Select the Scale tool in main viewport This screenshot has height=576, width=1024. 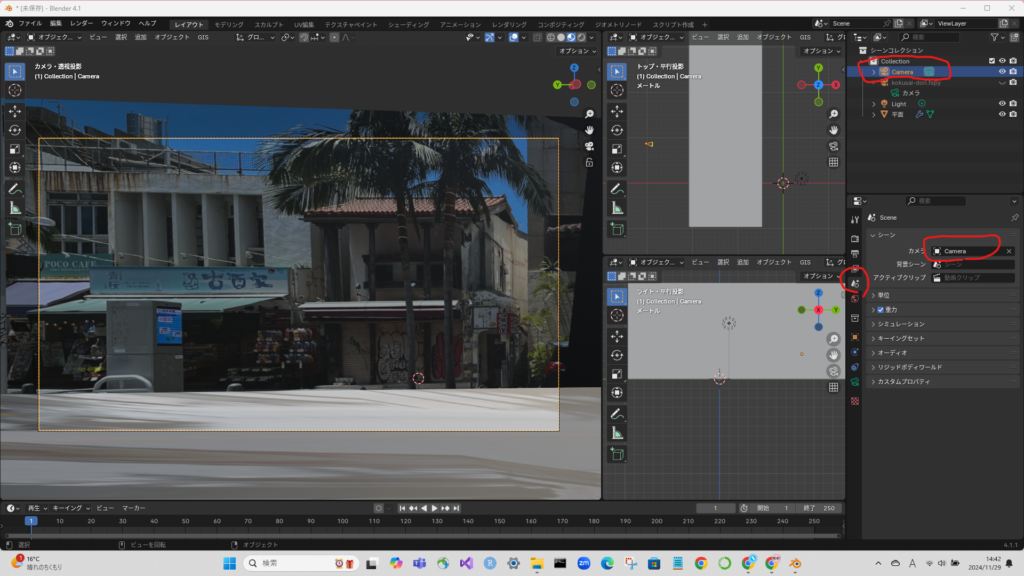[x=15, y=149]
